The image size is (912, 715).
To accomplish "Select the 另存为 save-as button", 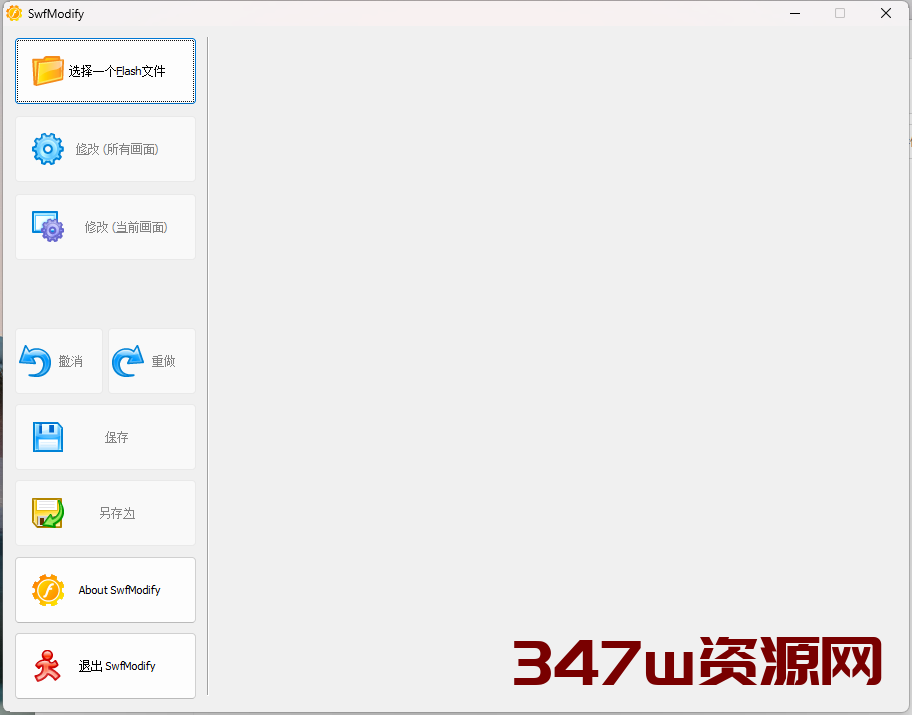I will (x=105, y=513).
